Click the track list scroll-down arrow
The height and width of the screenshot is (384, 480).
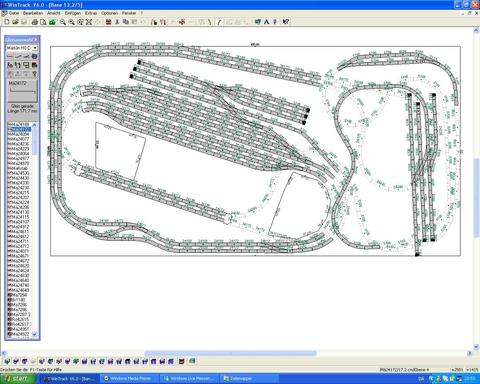tap(35, 334)
